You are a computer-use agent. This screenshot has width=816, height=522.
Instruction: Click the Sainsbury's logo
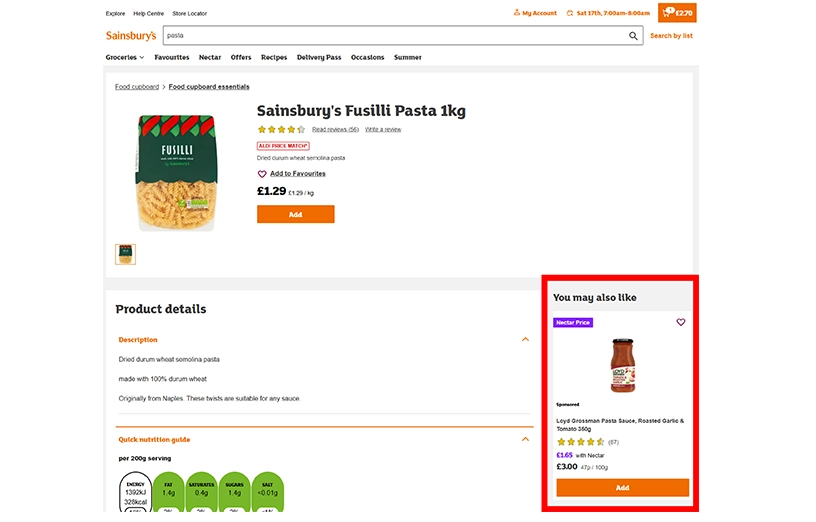click(131, 36)
